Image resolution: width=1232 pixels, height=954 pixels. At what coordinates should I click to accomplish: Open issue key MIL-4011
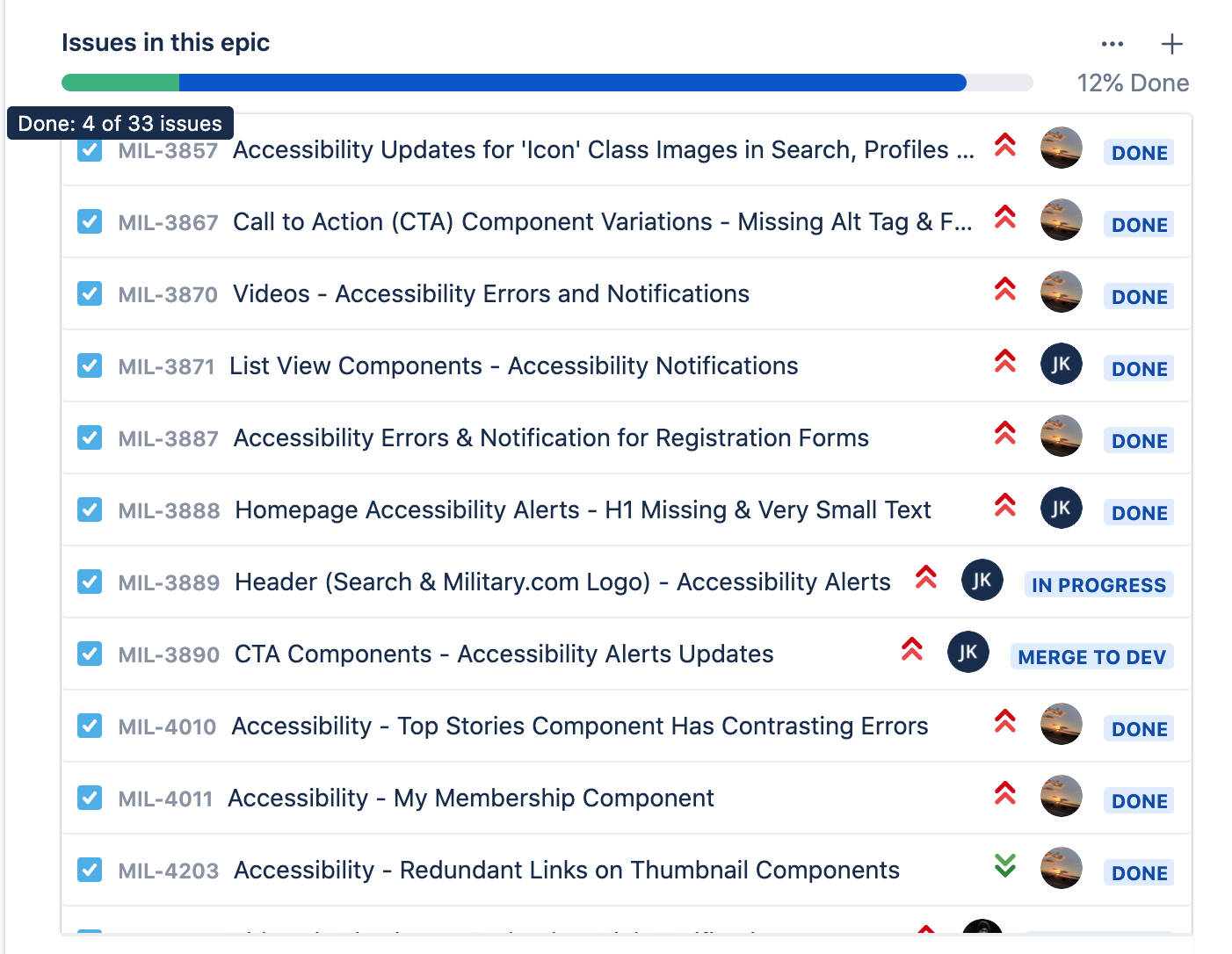click(165, 799)
